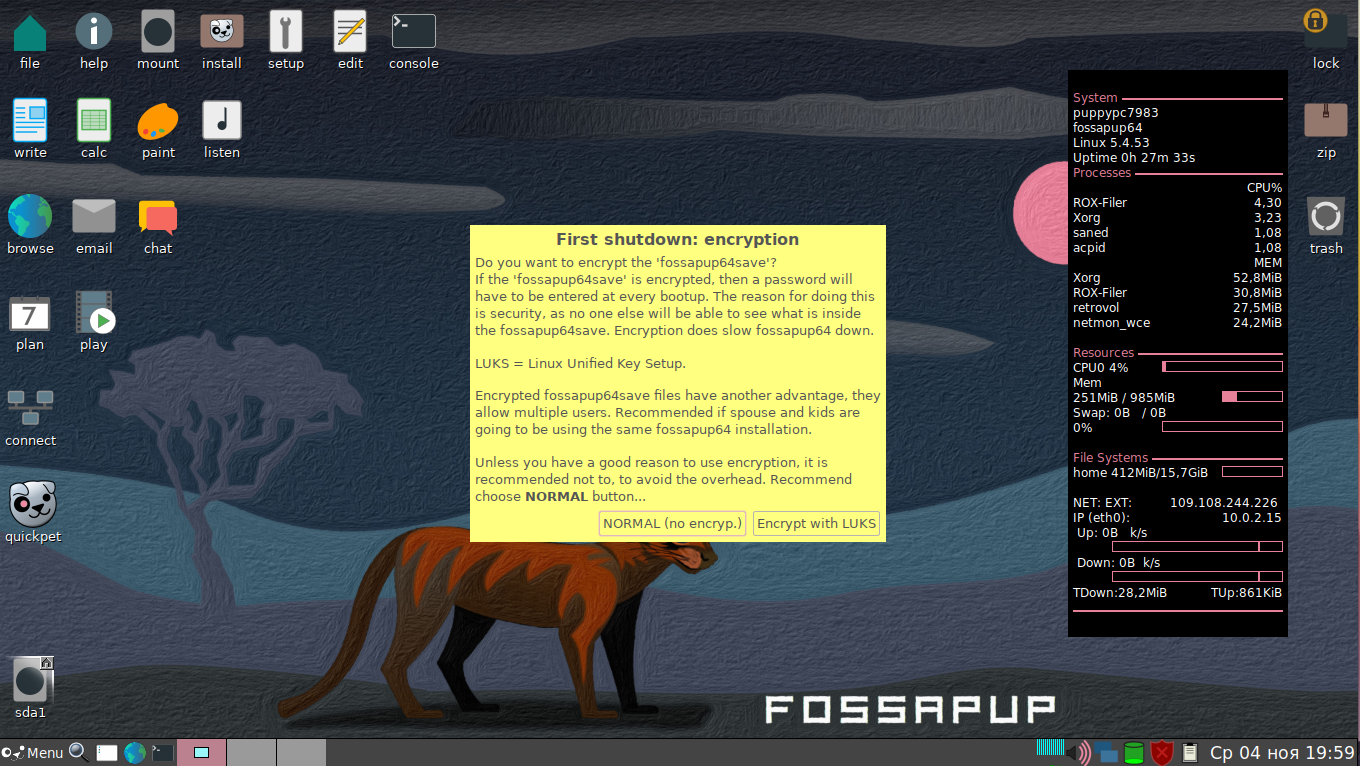1360x766 pixels.
Task: Click the 'CPU0 4%' resource label
Action: pos(1100,368)
